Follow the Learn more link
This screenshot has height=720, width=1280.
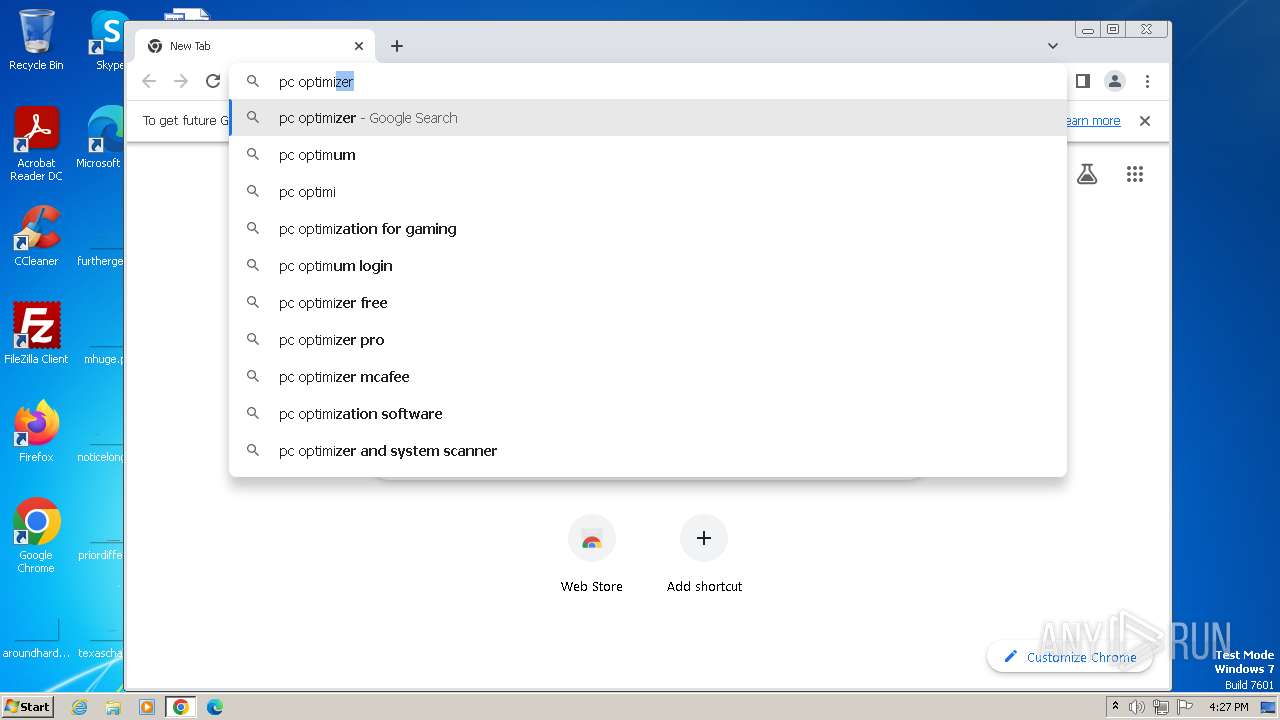pos(1093,121)
